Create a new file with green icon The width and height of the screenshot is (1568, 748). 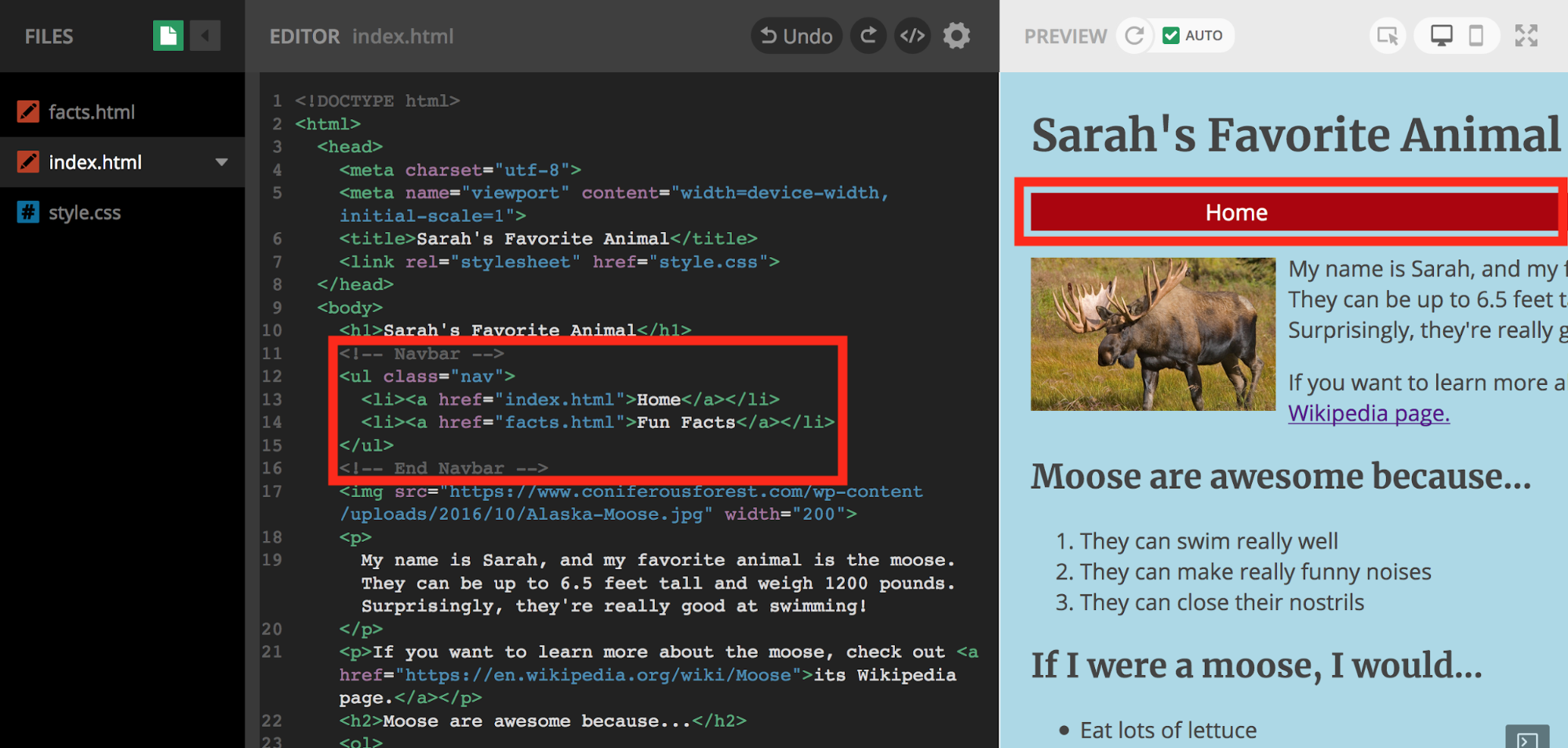coord(168,36)
